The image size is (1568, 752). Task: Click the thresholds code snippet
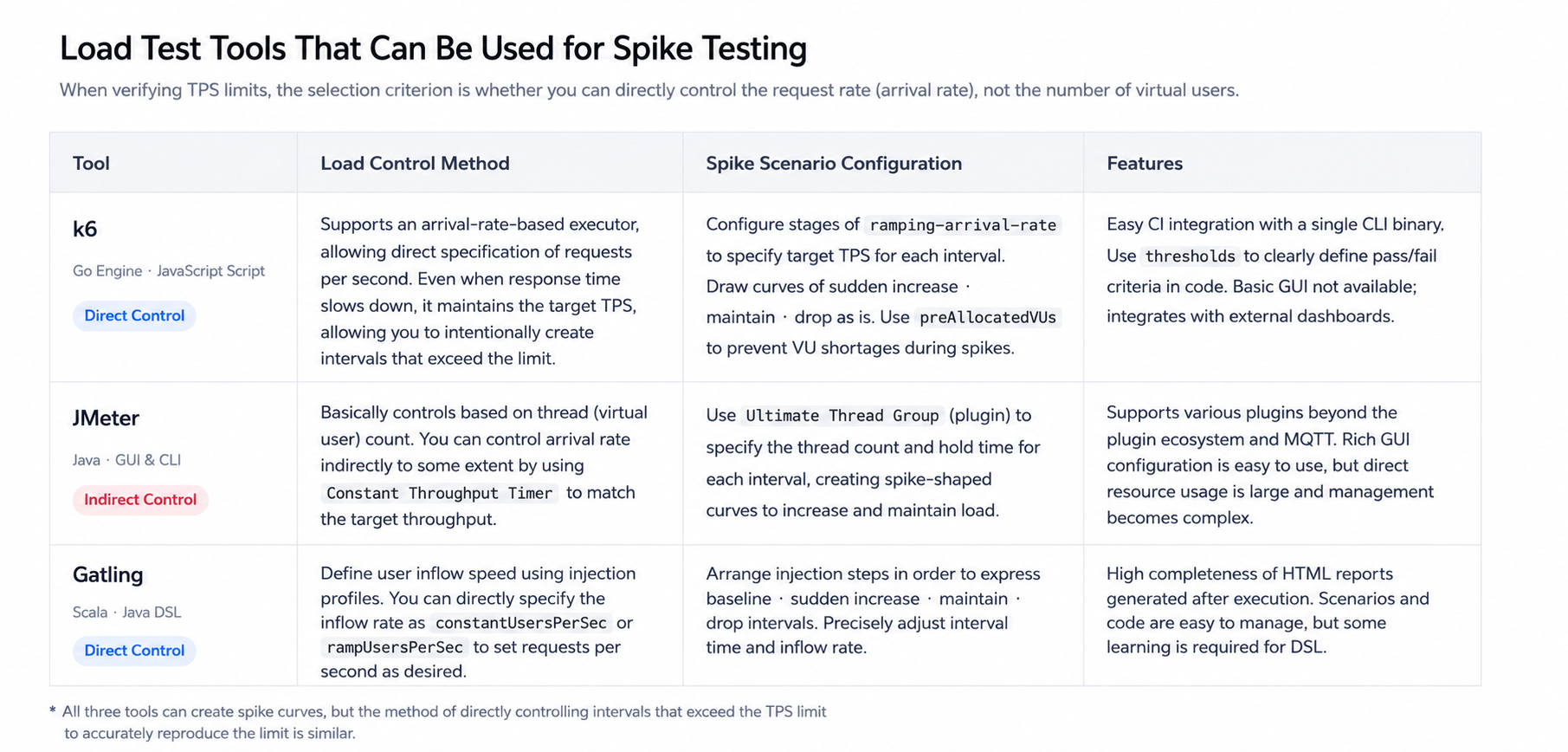[1191, 256]
